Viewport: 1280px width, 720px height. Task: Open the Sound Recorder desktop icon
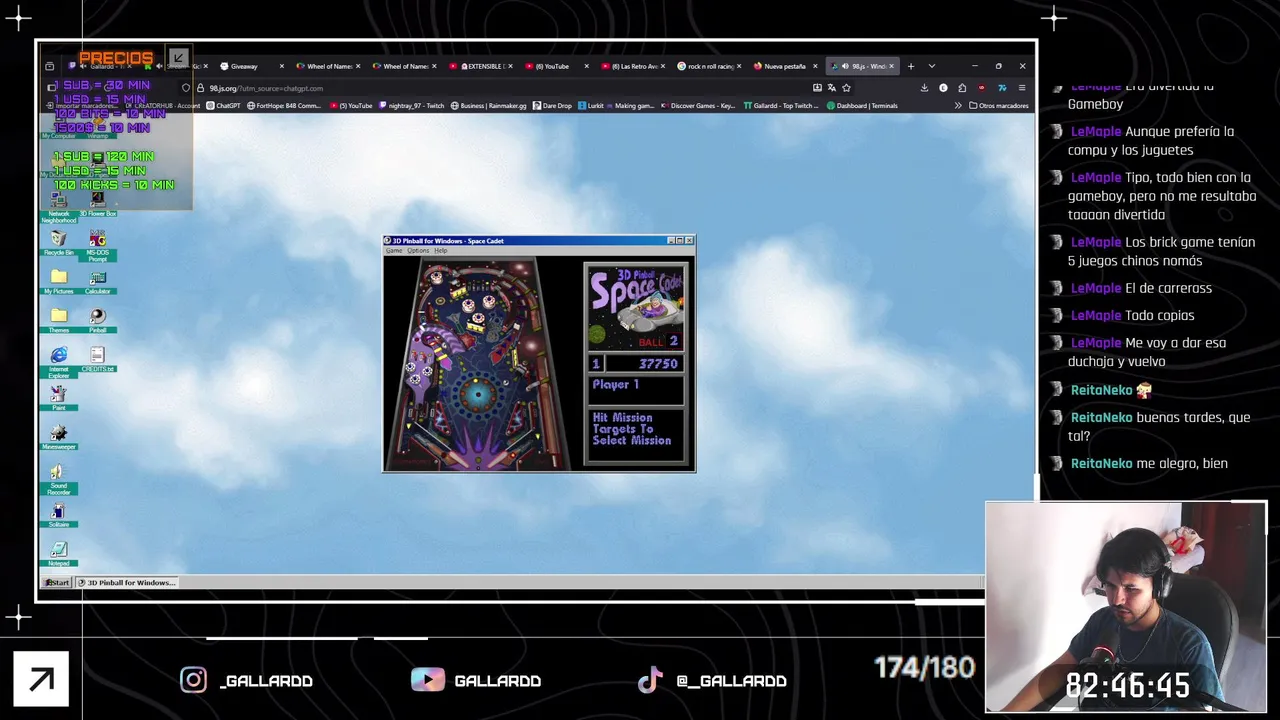coord(59,479)
